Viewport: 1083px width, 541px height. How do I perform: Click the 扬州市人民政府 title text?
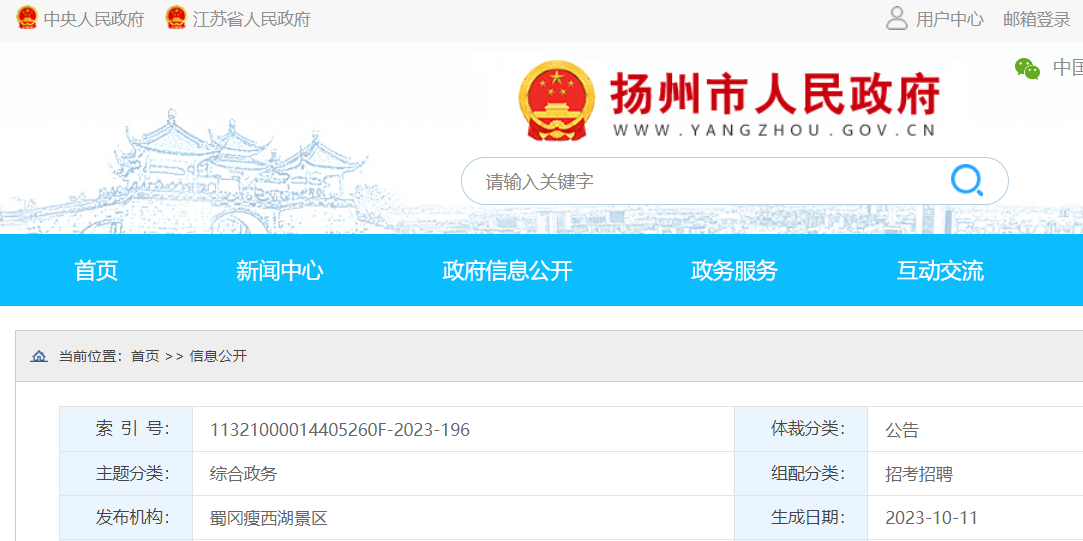(x=775, y=95)
